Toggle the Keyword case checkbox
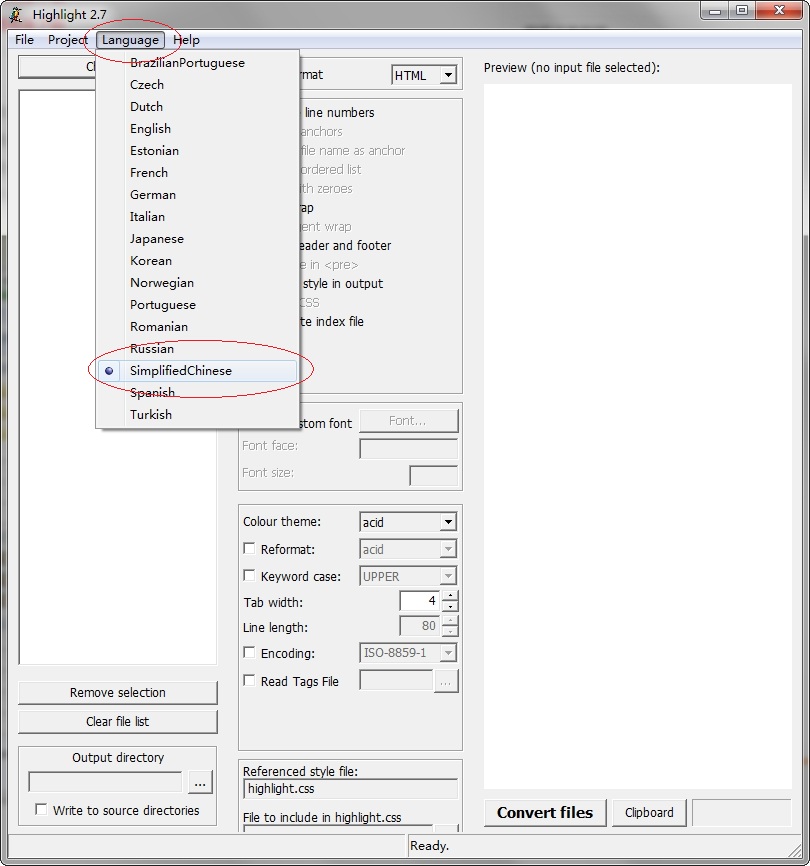 (x=250, y=576)
